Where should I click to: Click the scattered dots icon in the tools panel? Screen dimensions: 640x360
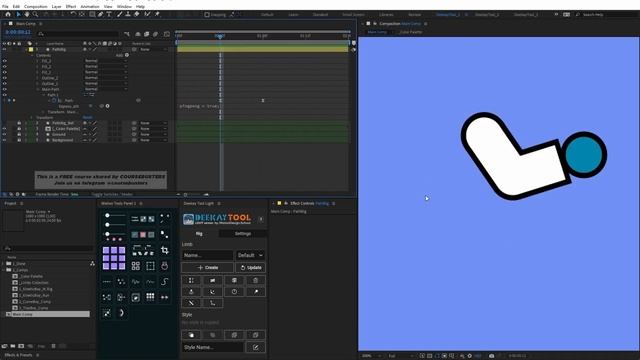[x=121, y=282]
